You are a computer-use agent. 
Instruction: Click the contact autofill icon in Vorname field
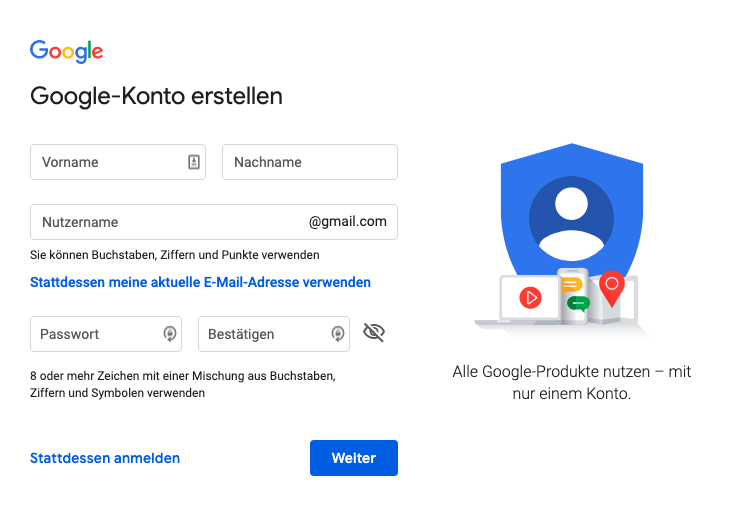(194, 162)
